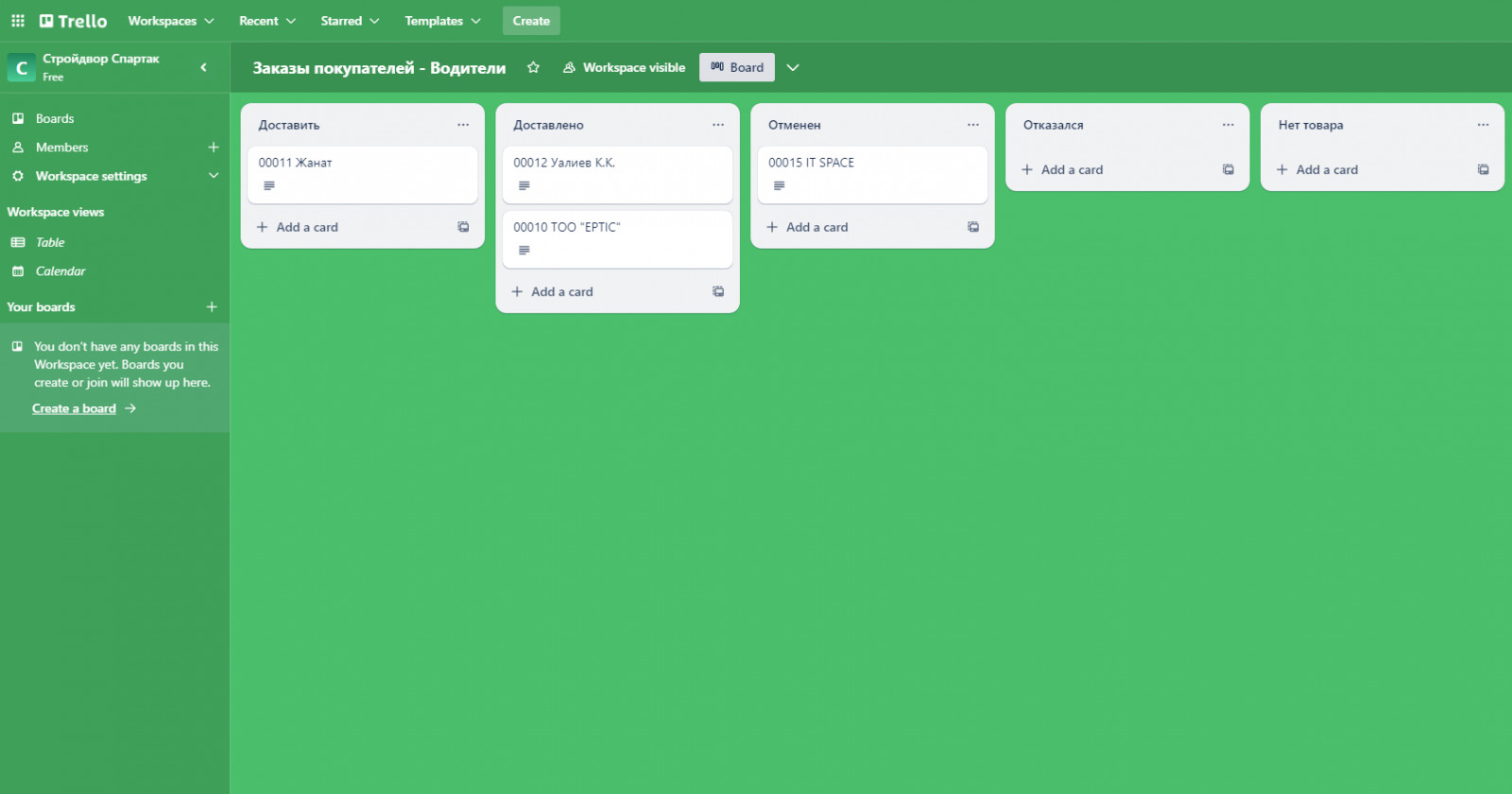Select the Board view button
Screen dimensions: 1512x794
point(737,67)
